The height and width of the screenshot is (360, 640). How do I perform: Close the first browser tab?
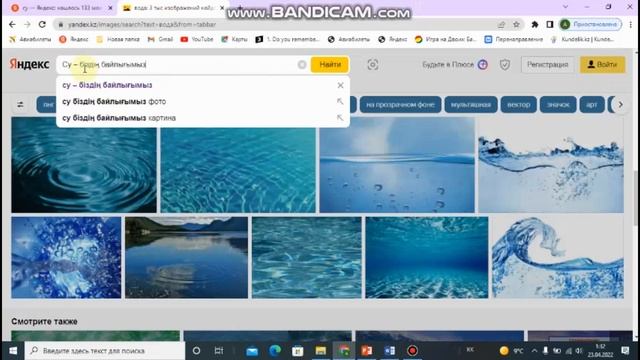[x=110, y=8]
